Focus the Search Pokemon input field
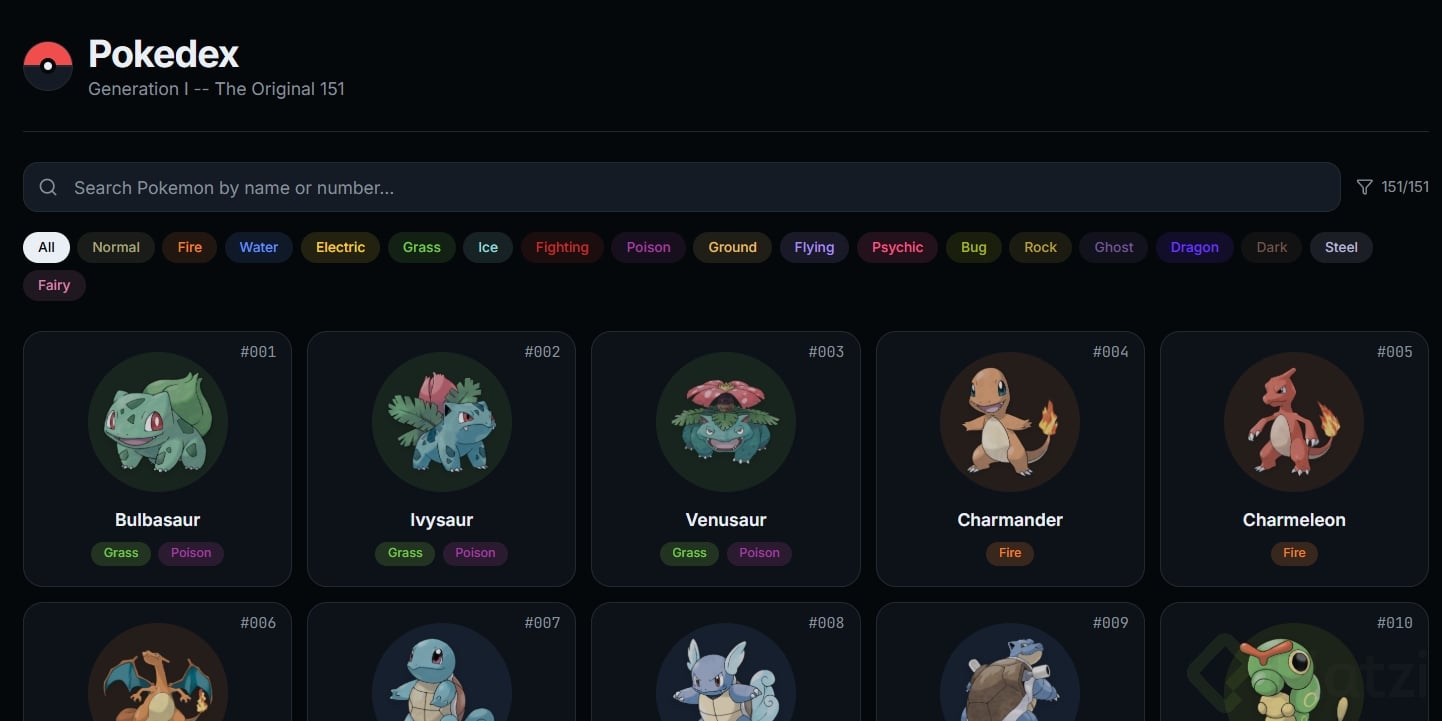The width and height of the screenshot is (1442, 721). tap(681, 187)
